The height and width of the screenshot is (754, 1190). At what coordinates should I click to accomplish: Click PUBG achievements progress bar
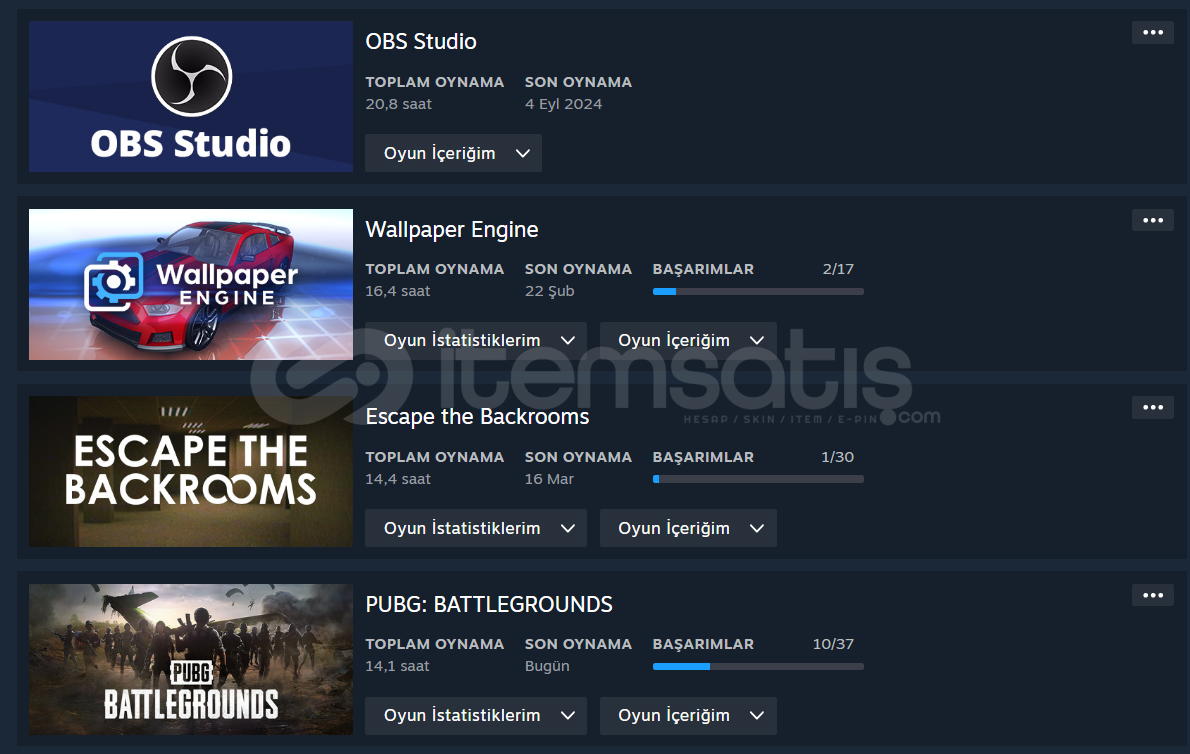[x=758, y=667]
